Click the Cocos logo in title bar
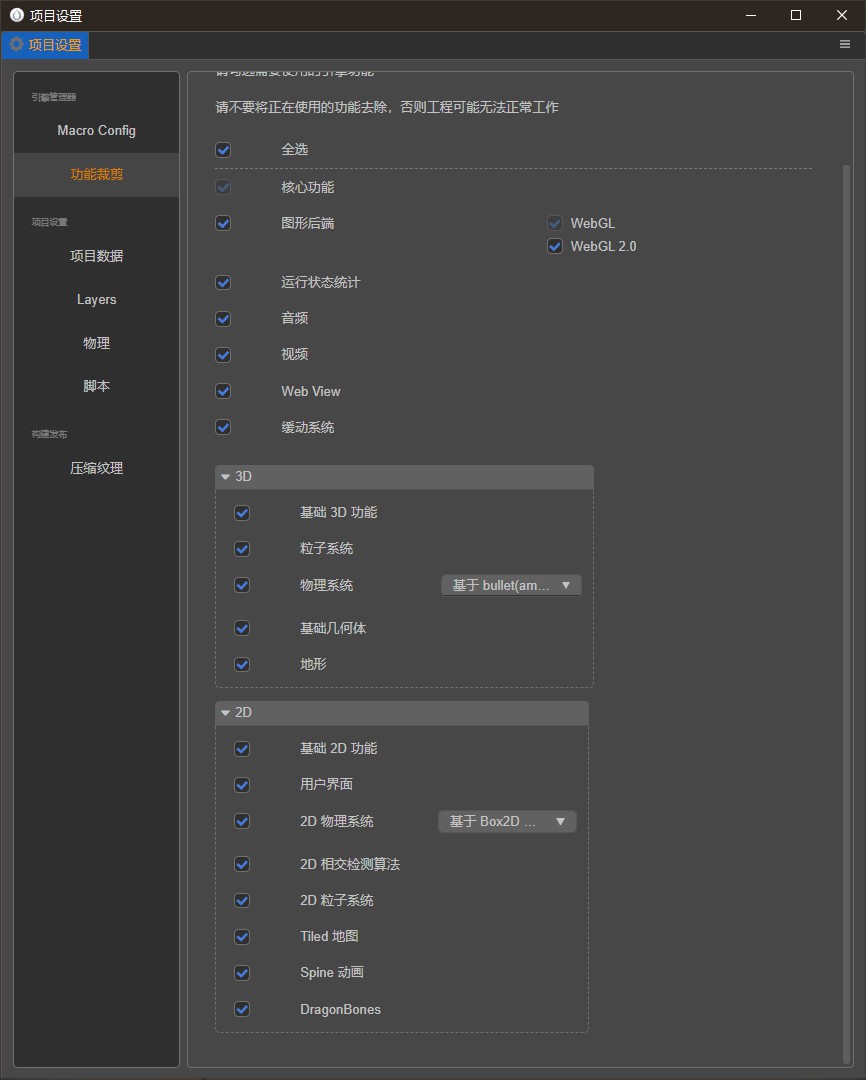This screenshot has width=866, height=1080. (16, 15)
